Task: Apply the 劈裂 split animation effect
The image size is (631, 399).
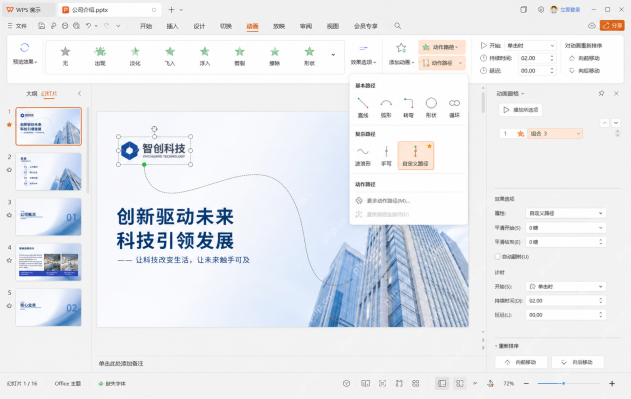Action: (240, 56)
